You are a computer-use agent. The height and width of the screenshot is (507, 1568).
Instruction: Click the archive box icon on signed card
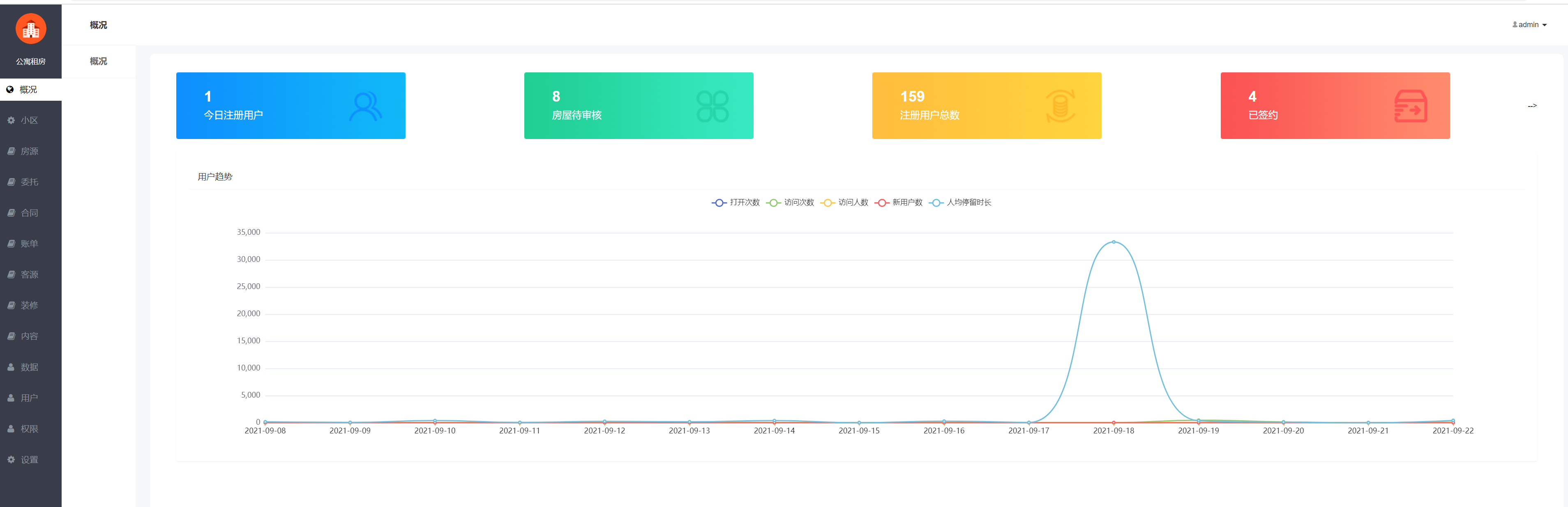click(x=1410, y=106)
